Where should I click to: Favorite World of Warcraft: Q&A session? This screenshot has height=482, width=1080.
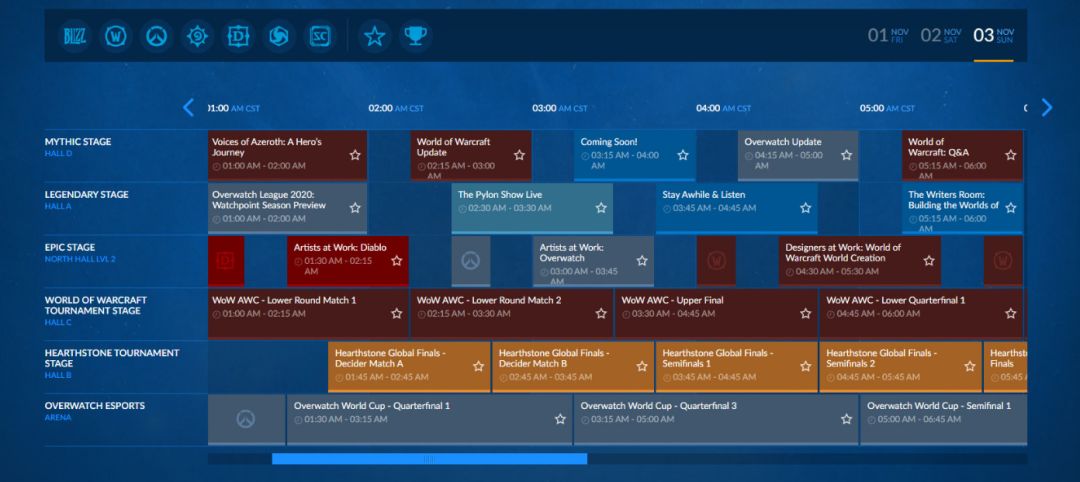tap(1010, 155)
